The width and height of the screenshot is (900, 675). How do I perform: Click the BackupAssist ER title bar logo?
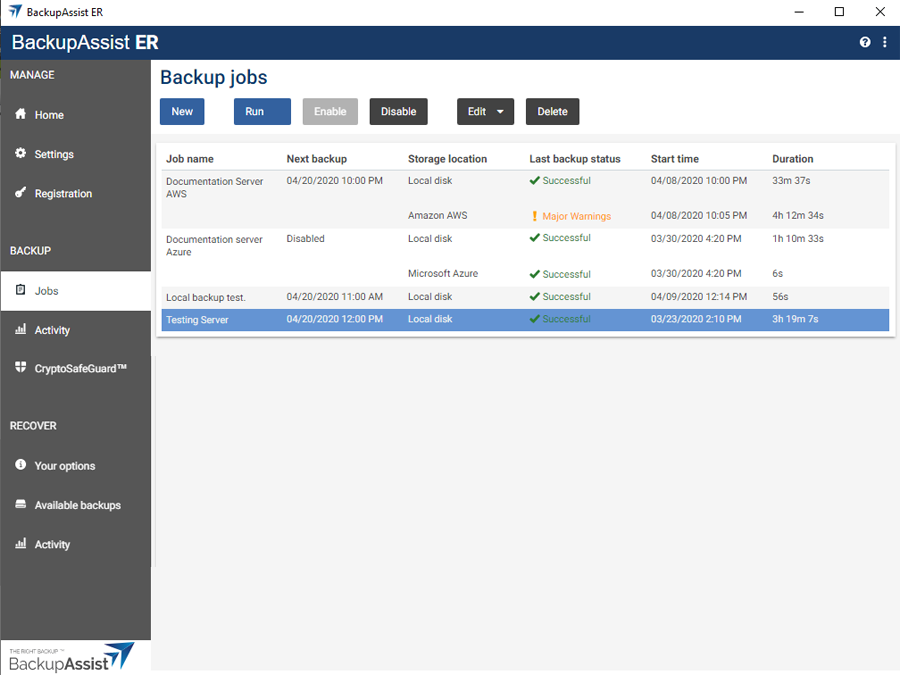[x=15, y=11]
